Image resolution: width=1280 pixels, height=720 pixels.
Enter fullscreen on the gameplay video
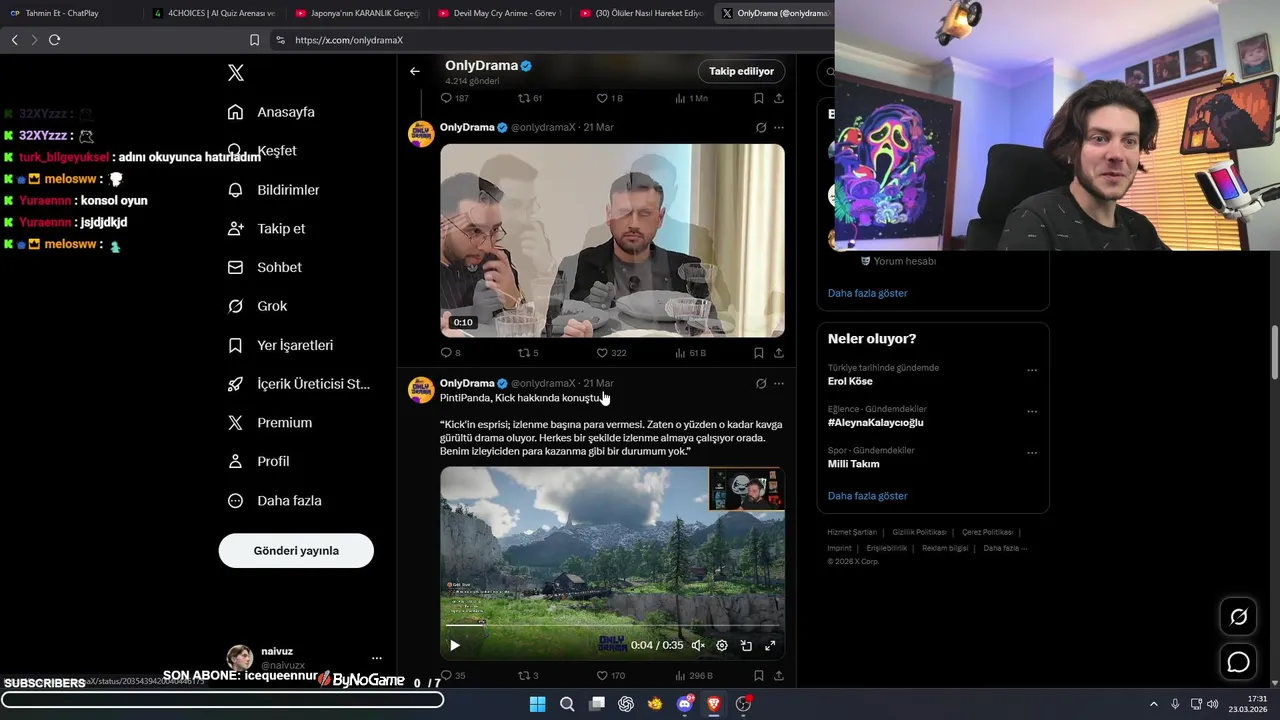tap(770, 646)
